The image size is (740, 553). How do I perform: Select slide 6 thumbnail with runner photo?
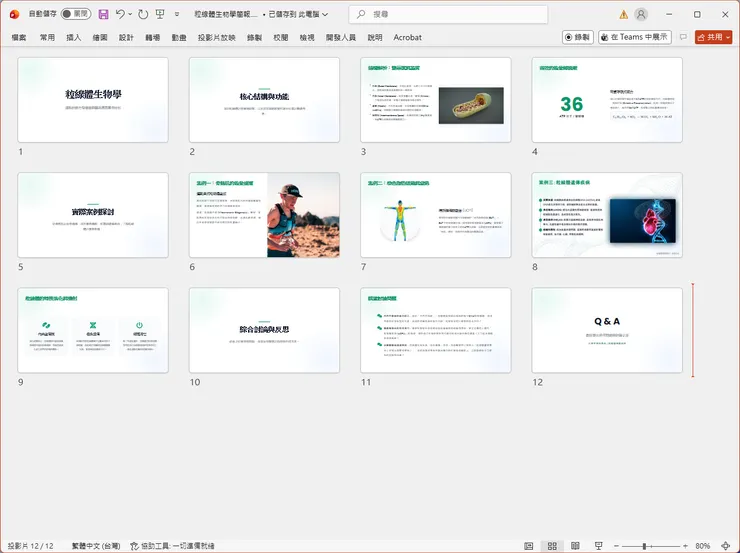(x=264, y=215)
